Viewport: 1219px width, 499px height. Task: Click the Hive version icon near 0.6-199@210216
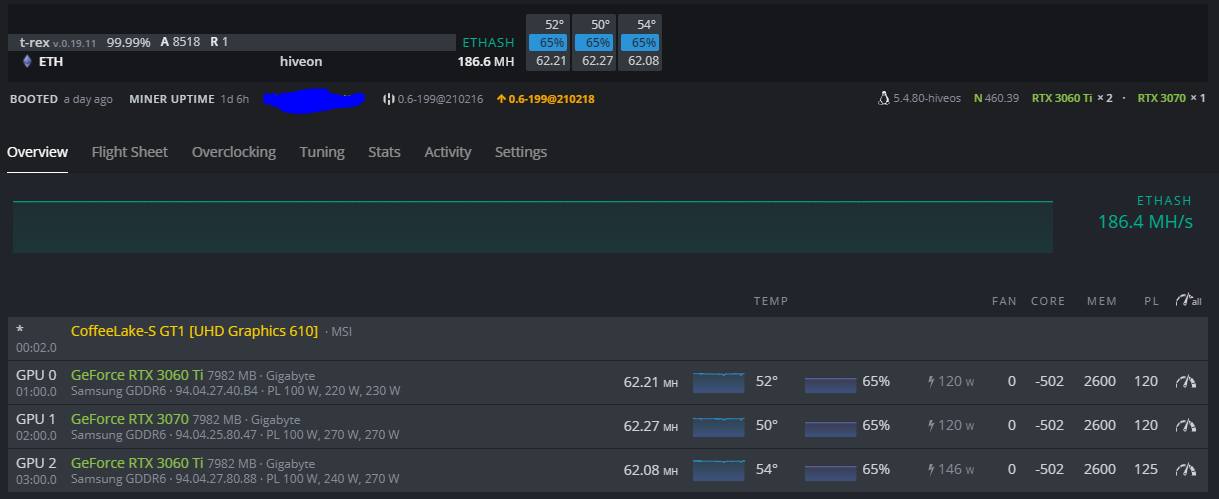(389, 99)
